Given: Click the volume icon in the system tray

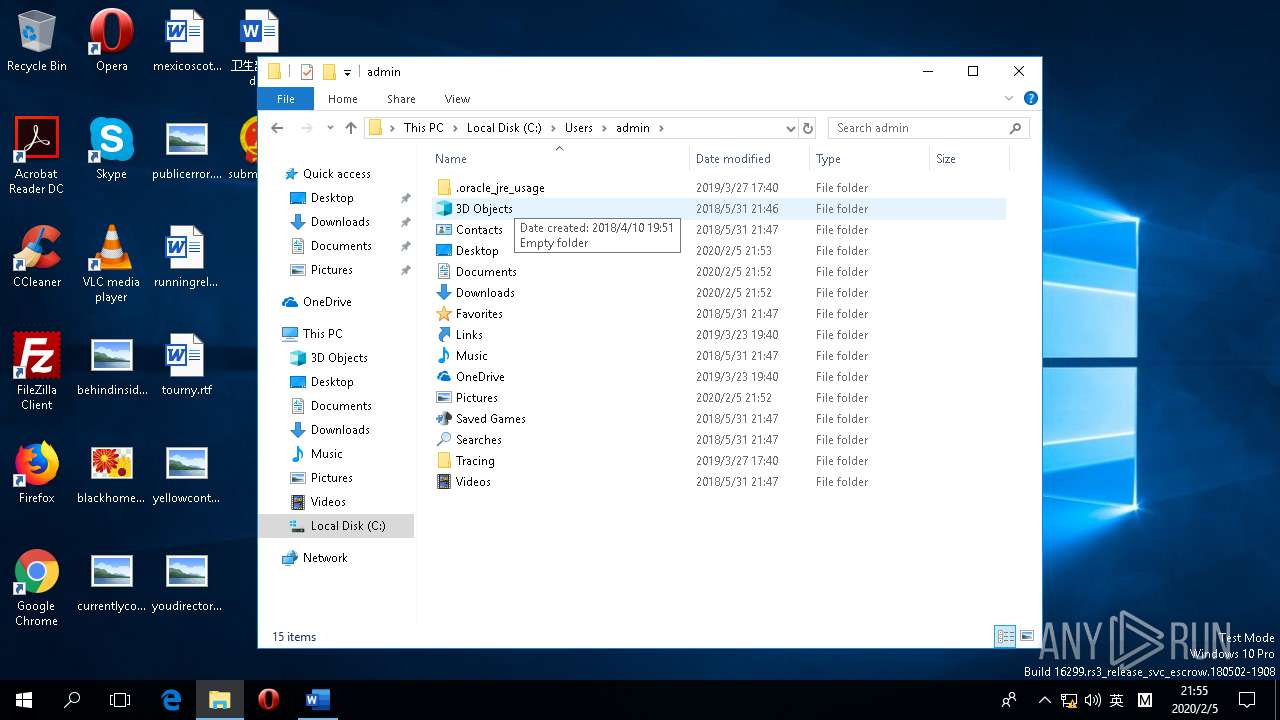Looking at the screenshot, I should (1093, 700).
